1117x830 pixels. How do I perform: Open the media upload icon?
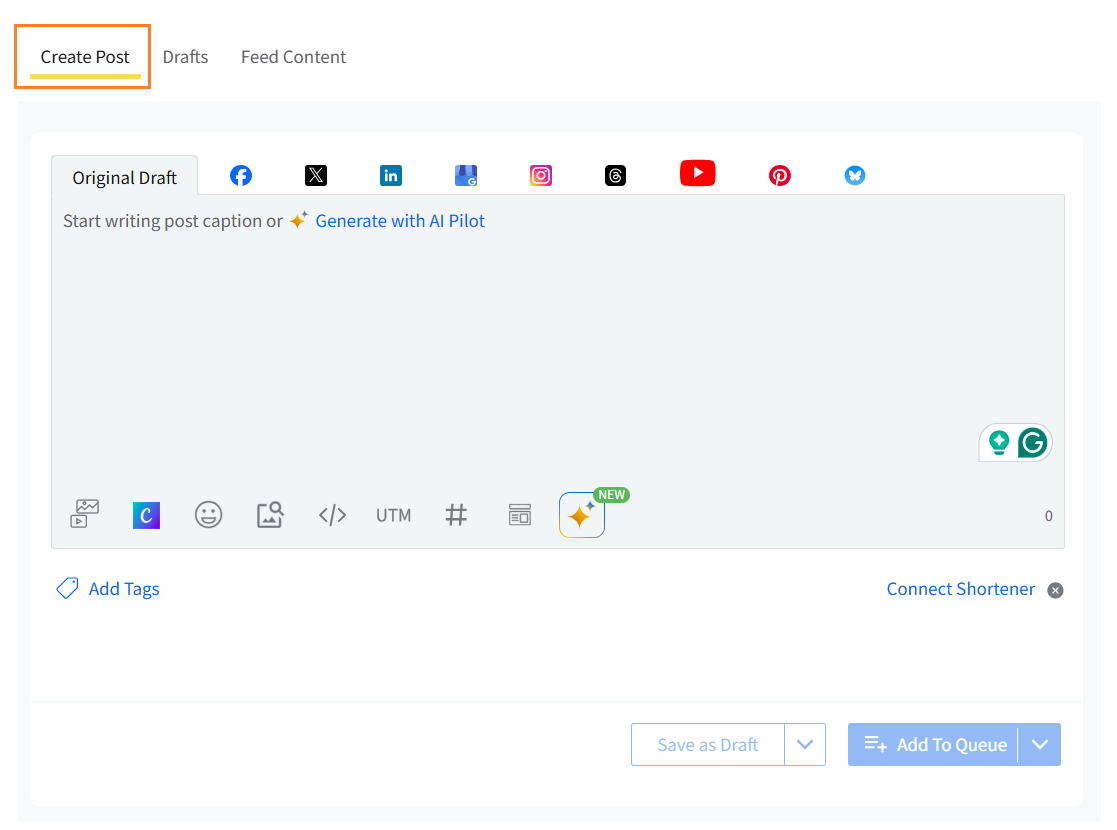click(x=85, y=514)
